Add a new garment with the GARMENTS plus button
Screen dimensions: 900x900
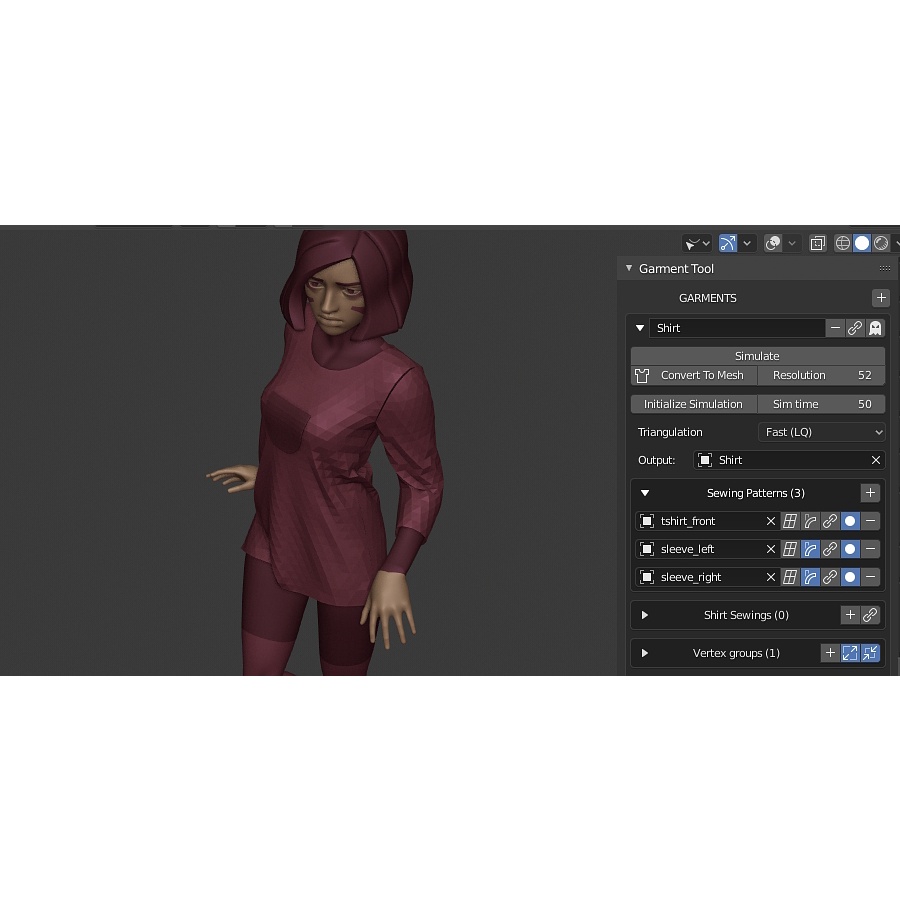(x=881, y=298)
